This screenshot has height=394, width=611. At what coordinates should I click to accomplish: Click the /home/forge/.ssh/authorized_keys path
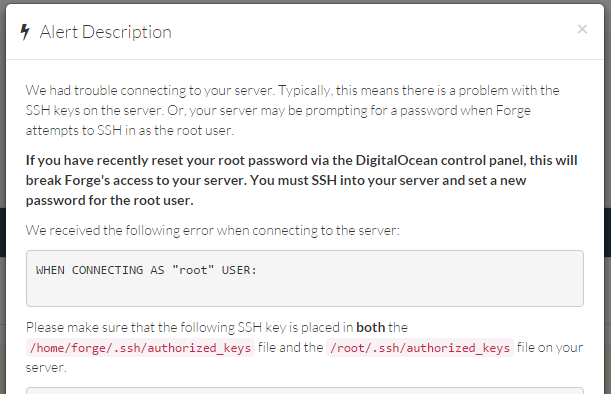140,347
